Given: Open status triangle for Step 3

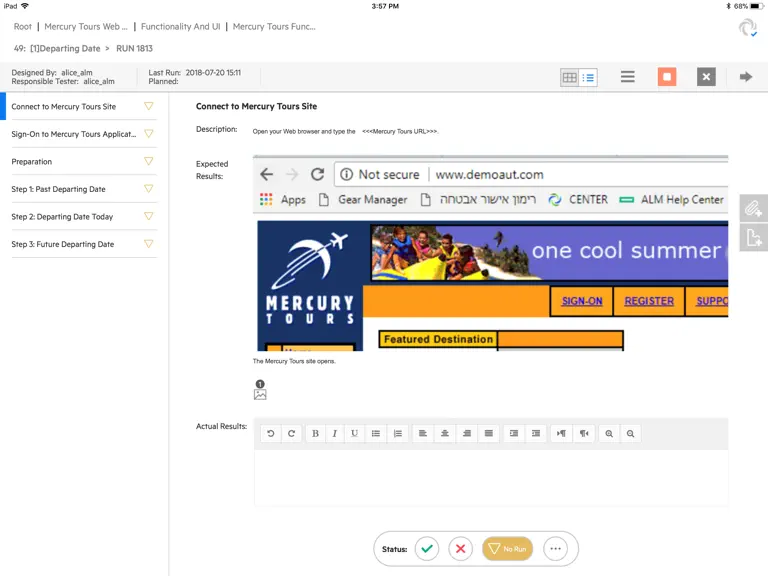Looking at the screenshot, I should coord(148,243).
